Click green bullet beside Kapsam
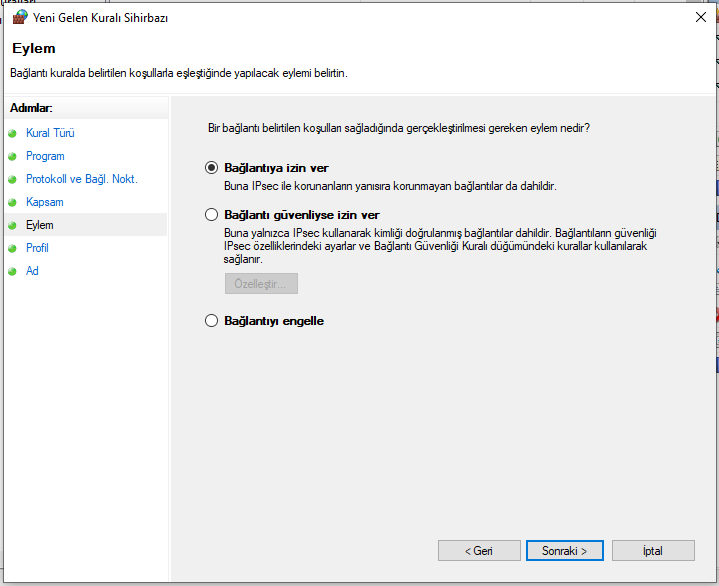This screenshot has height=586, width=719. pos(12,202)
